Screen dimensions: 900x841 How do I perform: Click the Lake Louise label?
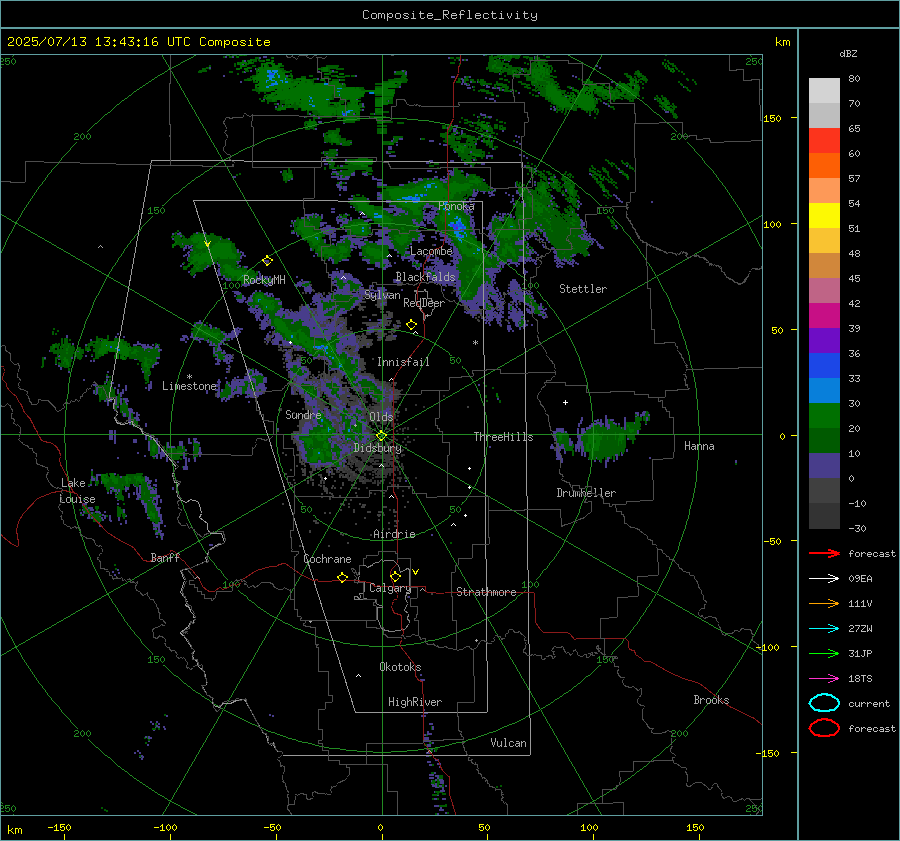(x=77, y=491)
